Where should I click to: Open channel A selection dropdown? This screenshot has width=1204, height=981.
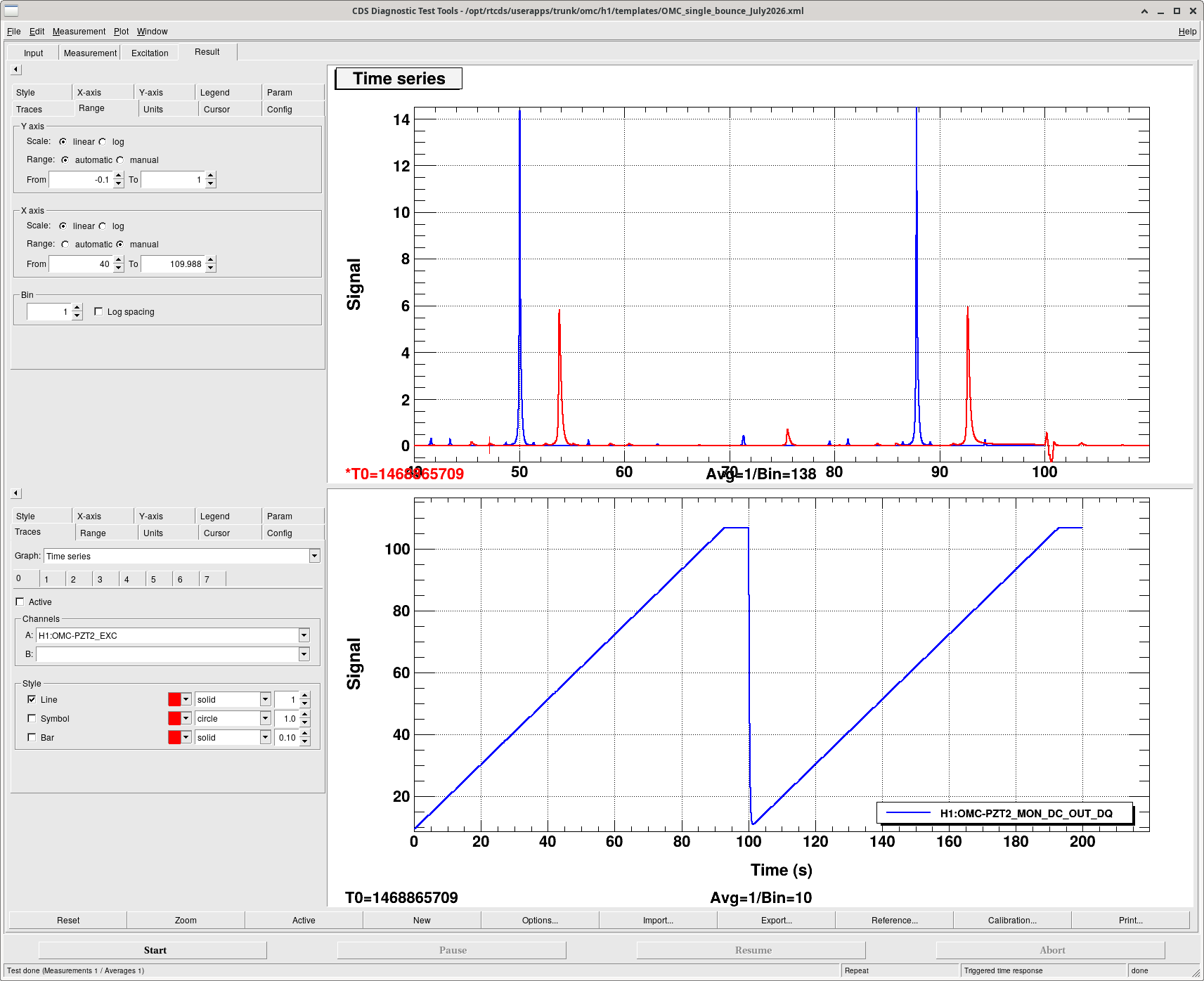[304, 635]
